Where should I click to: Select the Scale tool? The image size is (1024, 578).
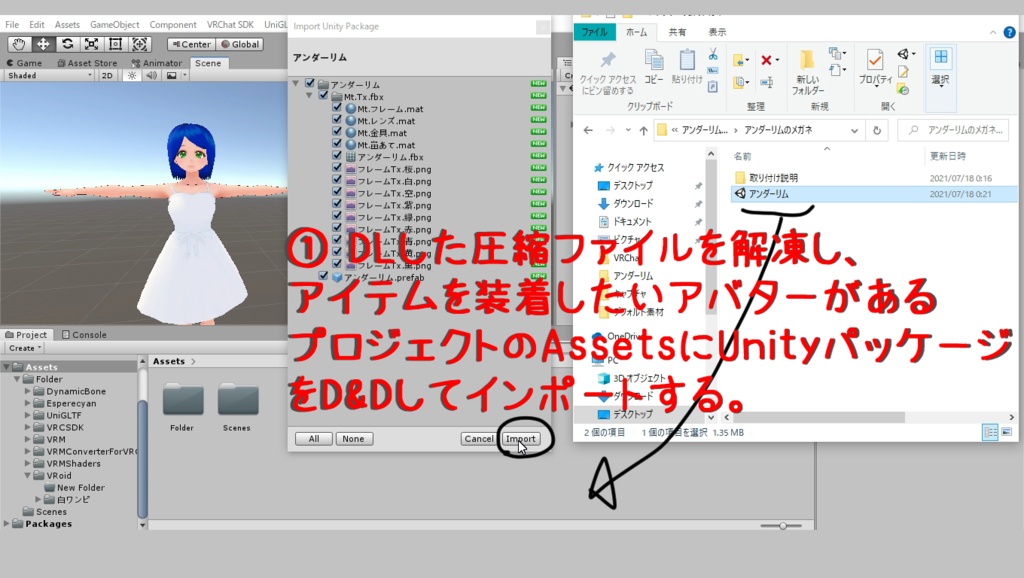click(x=91, y=44)
